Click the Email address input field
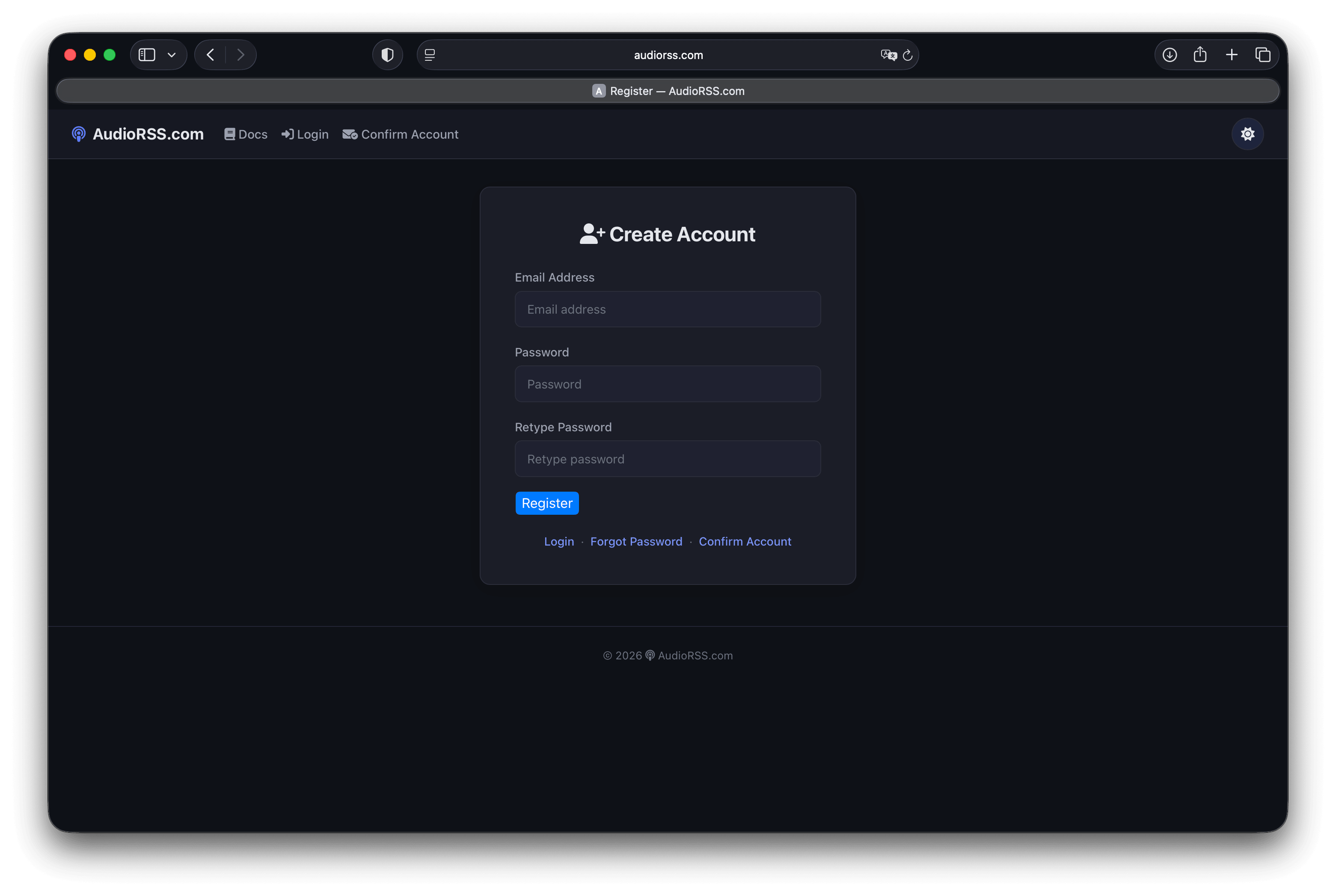 point(668,309)
